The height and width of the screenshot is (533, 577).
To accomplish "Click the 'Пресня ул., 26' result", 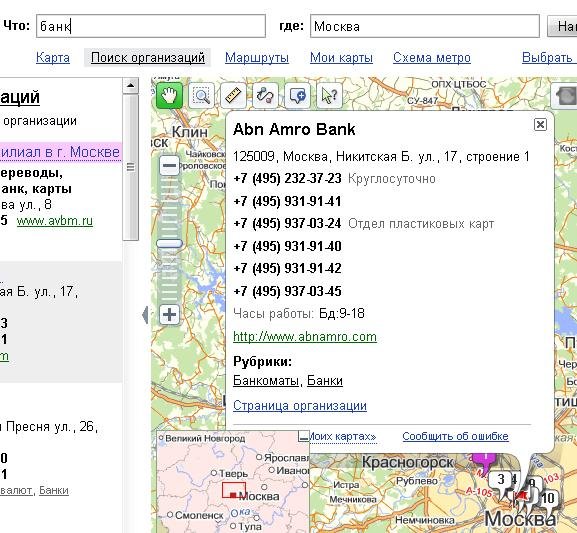I will tap(49, 427).
